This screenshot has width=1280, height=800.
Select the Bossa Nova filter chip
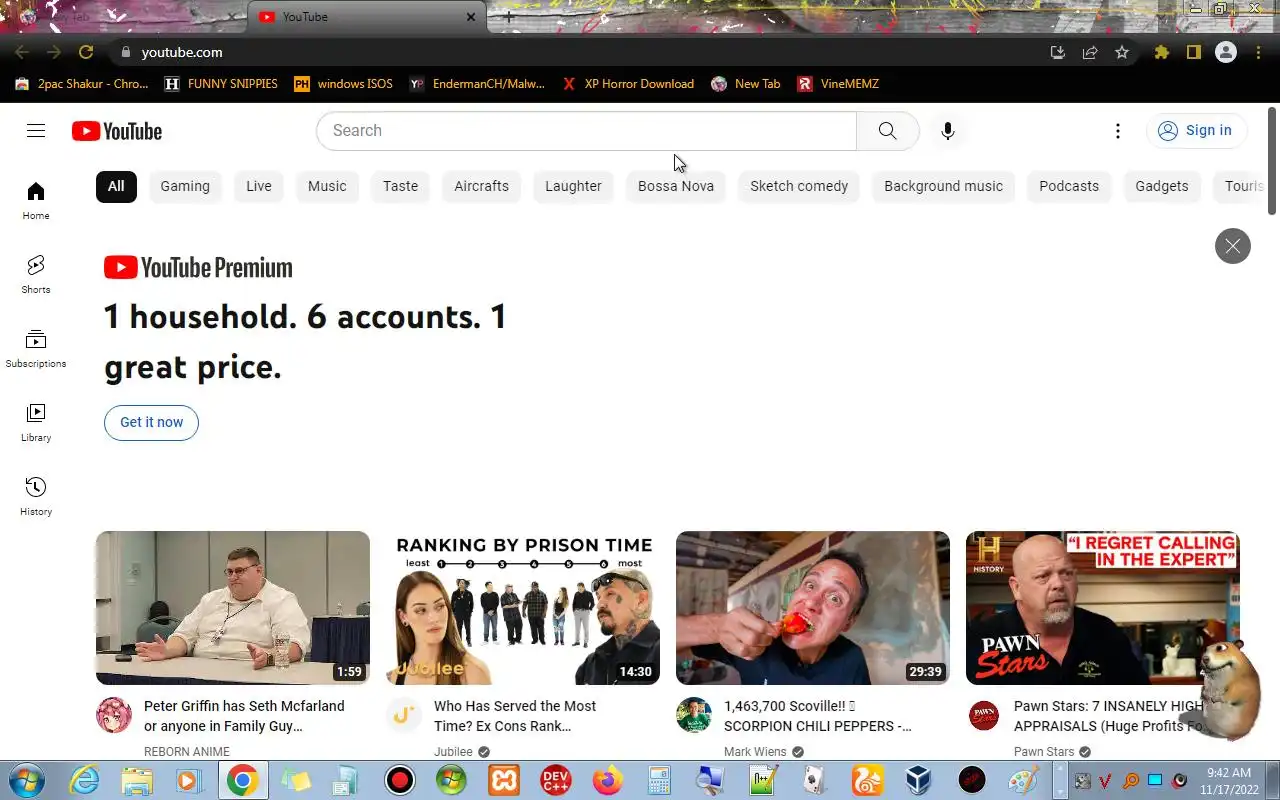676,186
